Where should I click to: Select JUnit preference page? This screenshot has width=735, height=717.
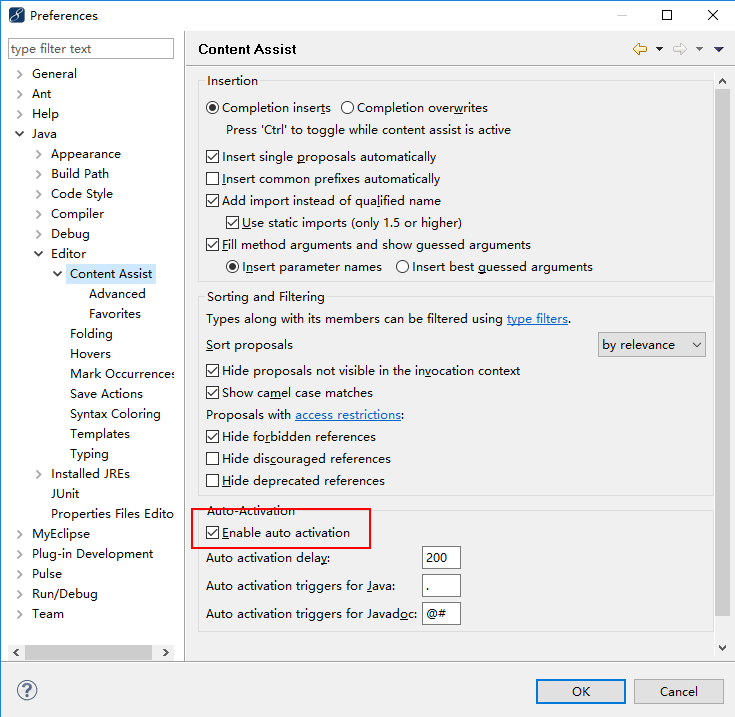65,494
